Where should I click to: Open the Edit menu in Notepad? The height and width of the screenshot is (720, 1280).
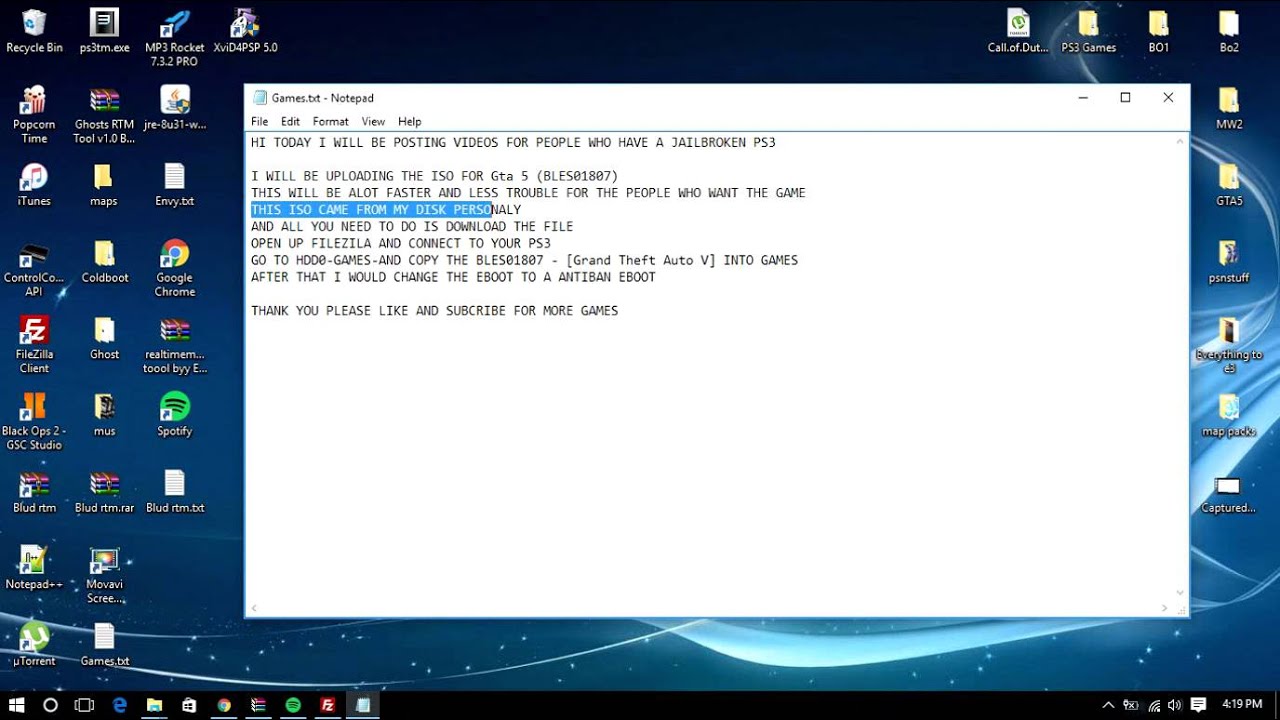point(290,121)
